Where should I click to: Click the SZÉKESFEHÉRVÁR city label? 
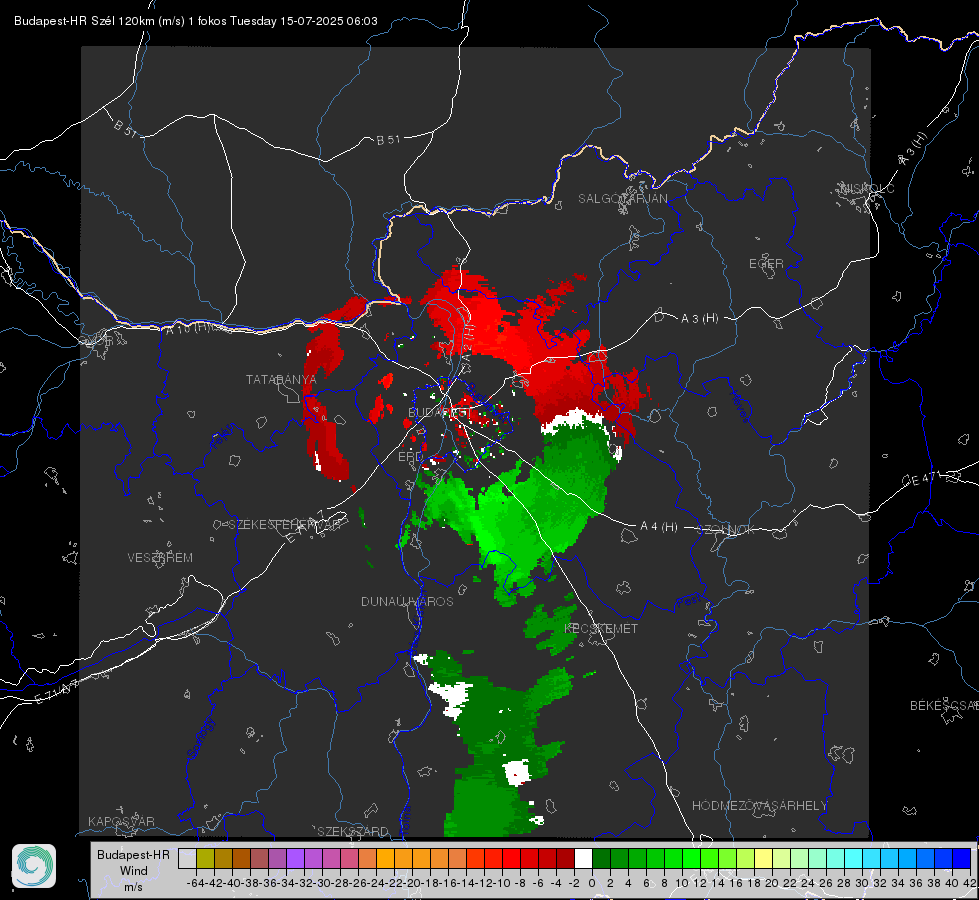287,525
